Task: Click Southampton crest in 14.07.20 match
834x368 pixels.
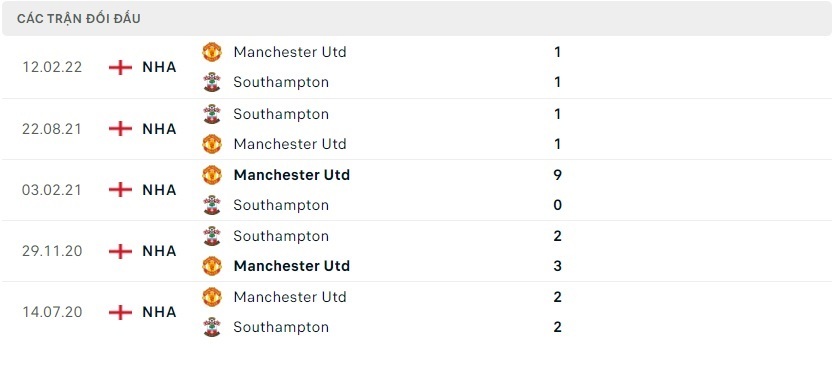Action: pos(212,327)
